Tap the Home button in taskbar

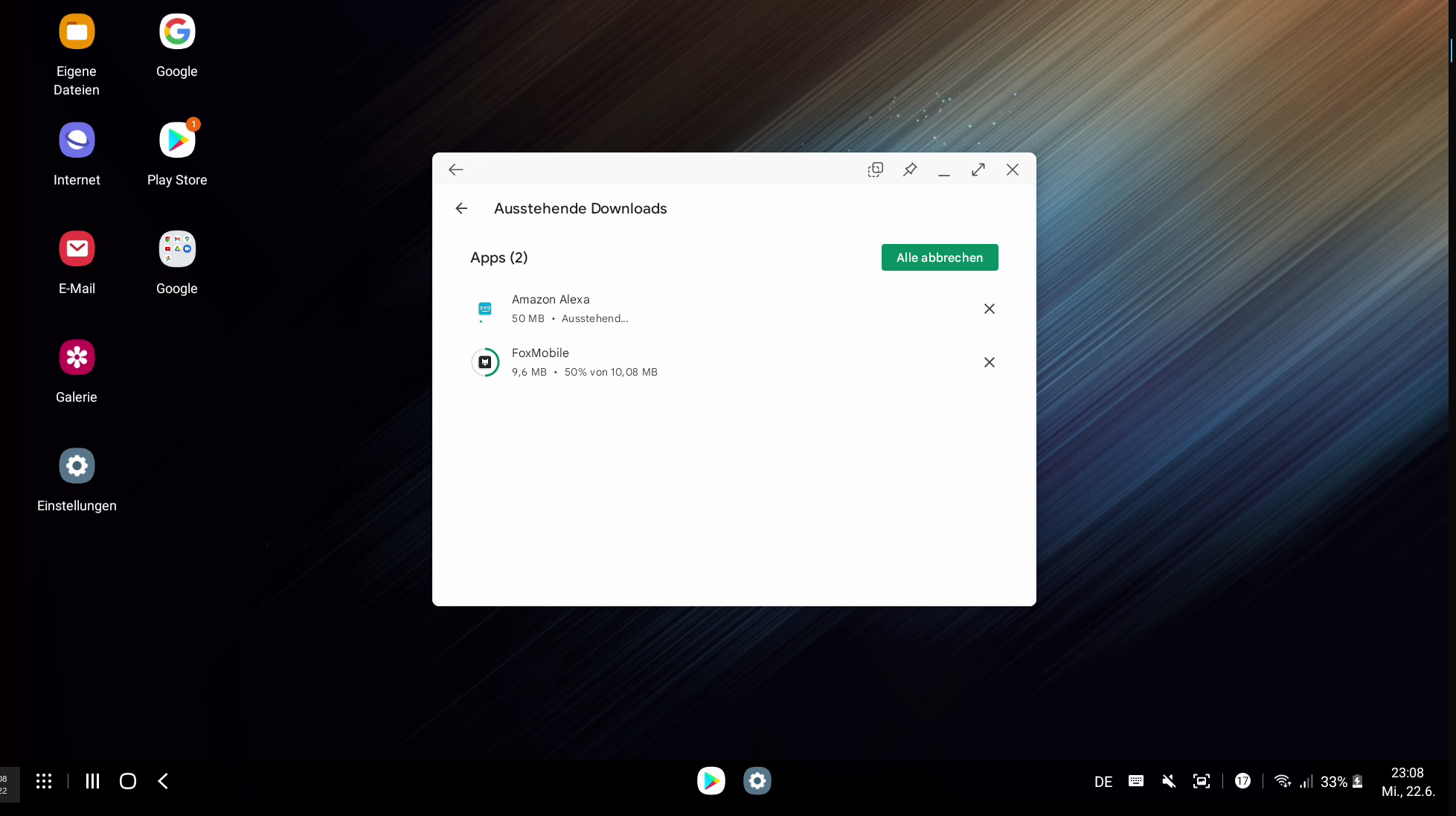click(128, 781)
